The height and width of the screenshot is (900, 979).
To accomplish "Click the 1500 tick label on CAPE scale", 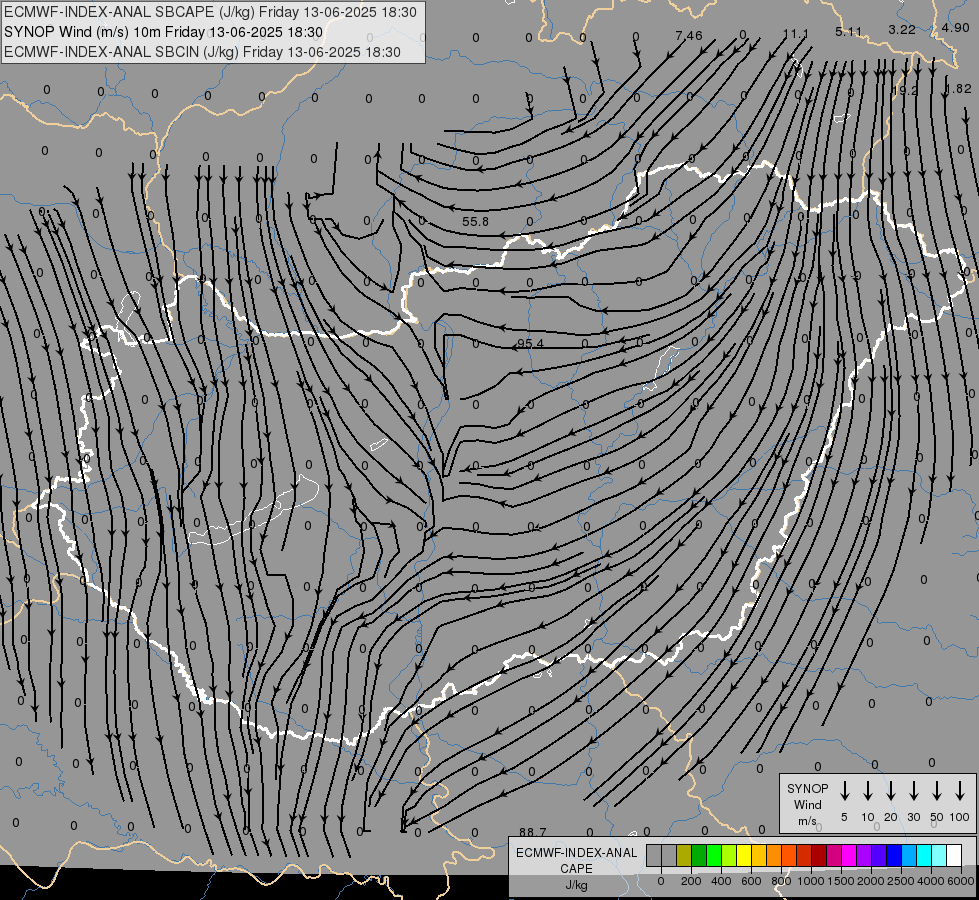I will coord(841,881).
